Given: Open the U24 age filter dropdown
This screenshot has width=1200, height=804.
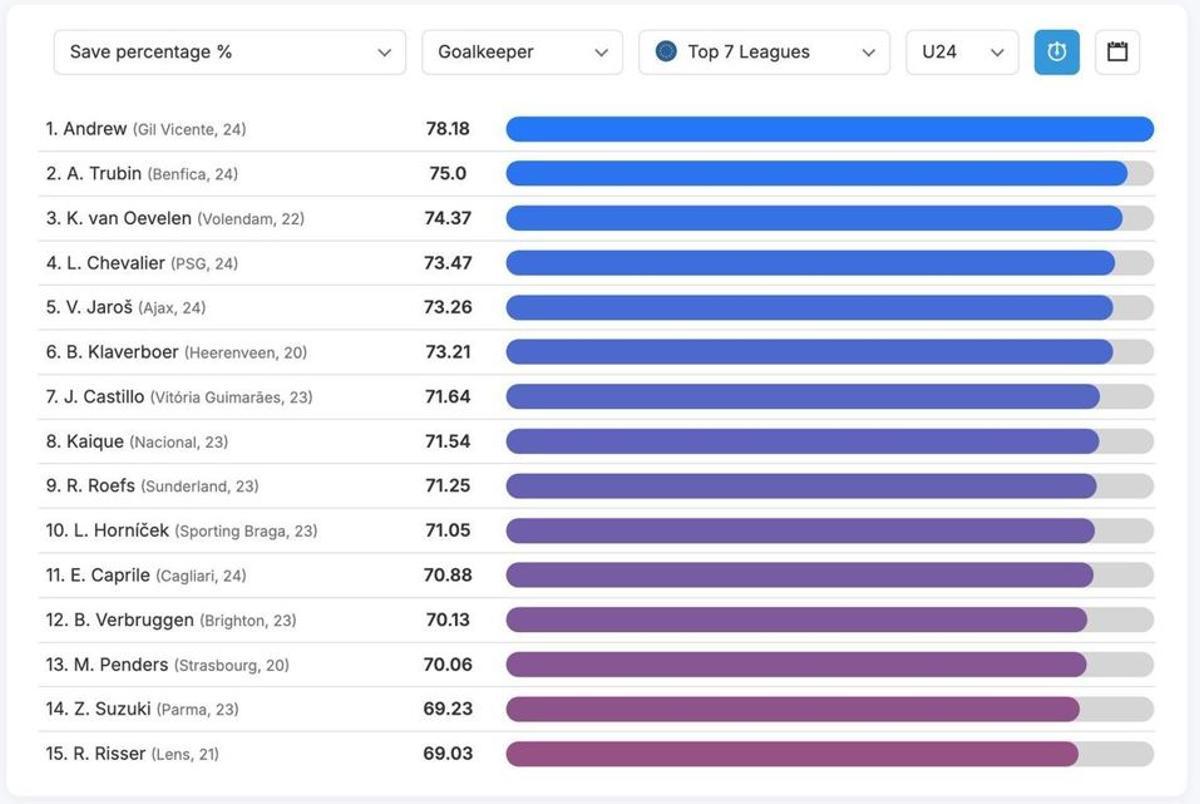Looking at the screenshot, I should (x=962, y=52).
